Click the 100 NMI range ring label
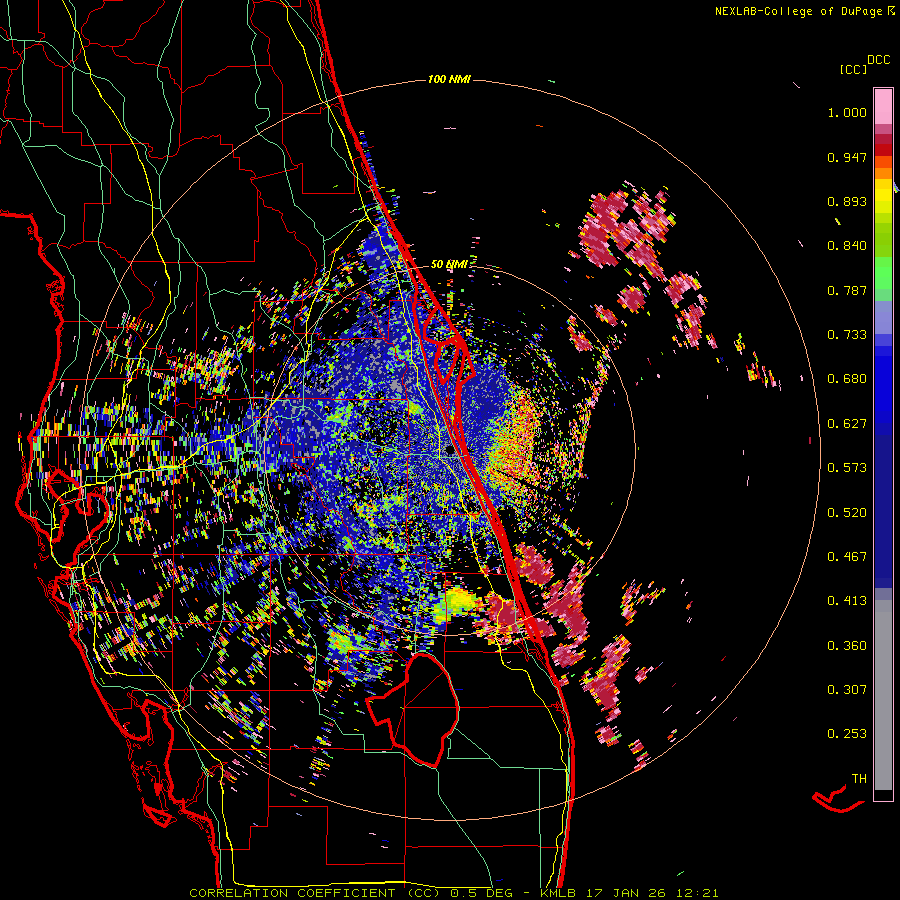Image resolution: width=900 pixels, height=900 pixels. [x=449, y=79]
